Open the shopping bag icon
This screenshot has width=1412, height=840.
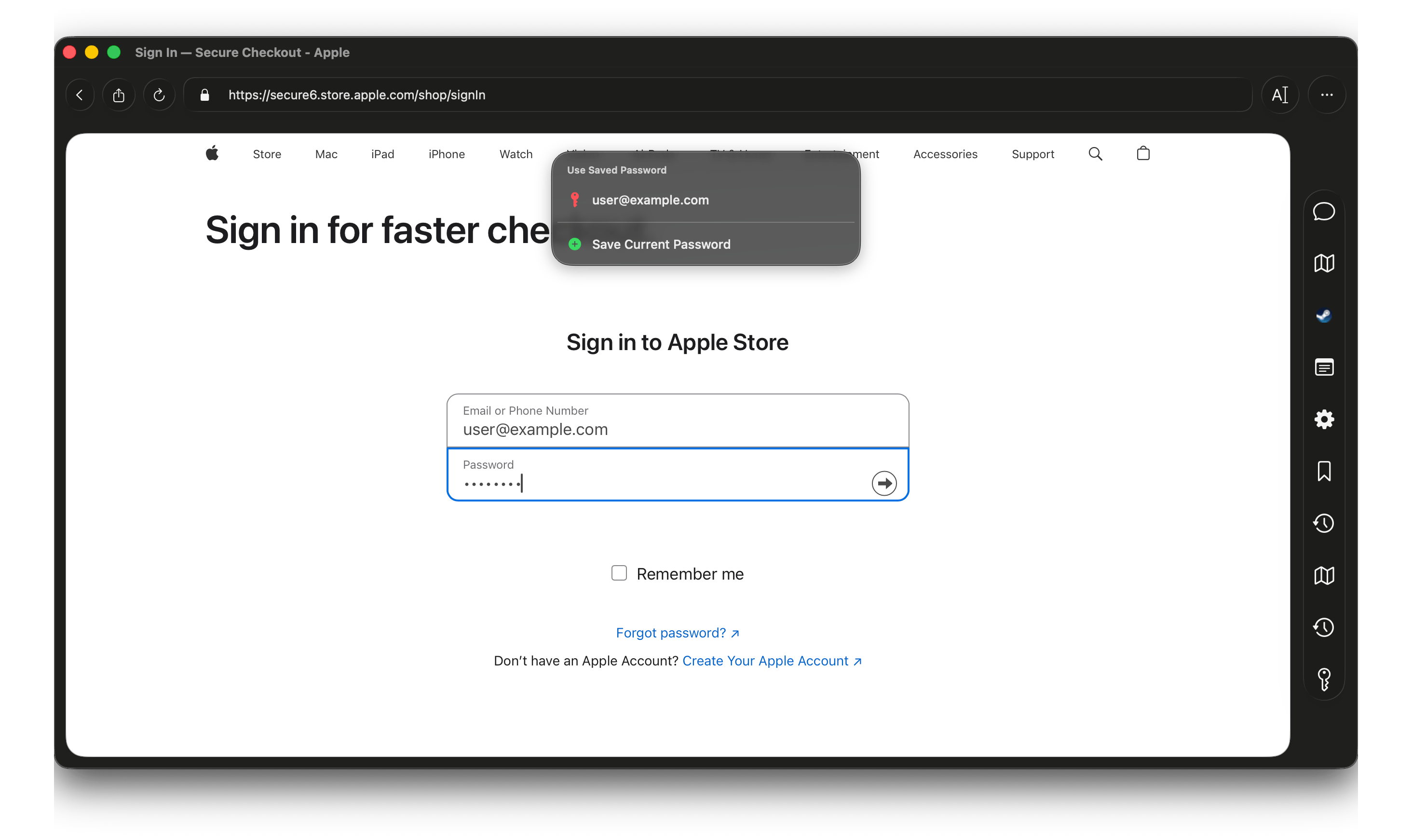click(x=1142, y=153)
